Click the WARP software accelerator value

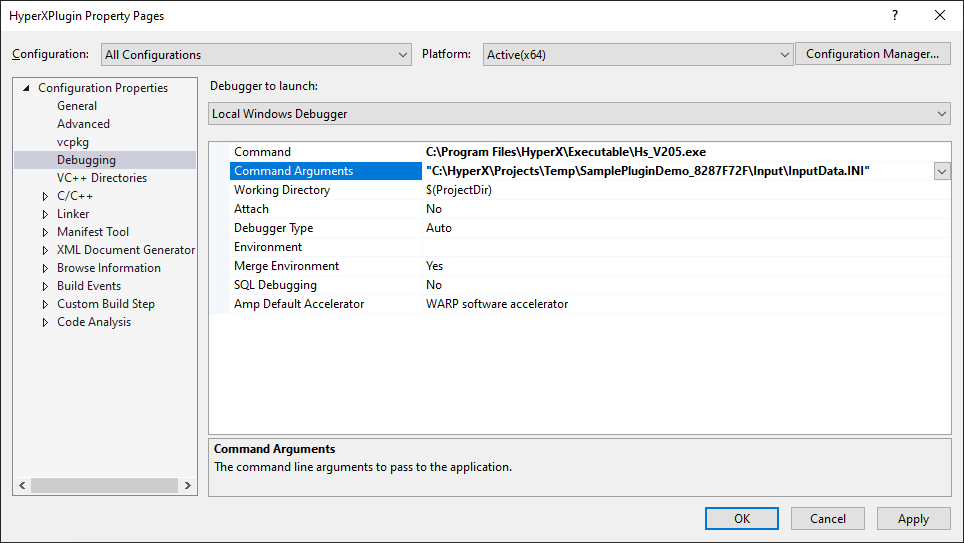tap(497, 304)
